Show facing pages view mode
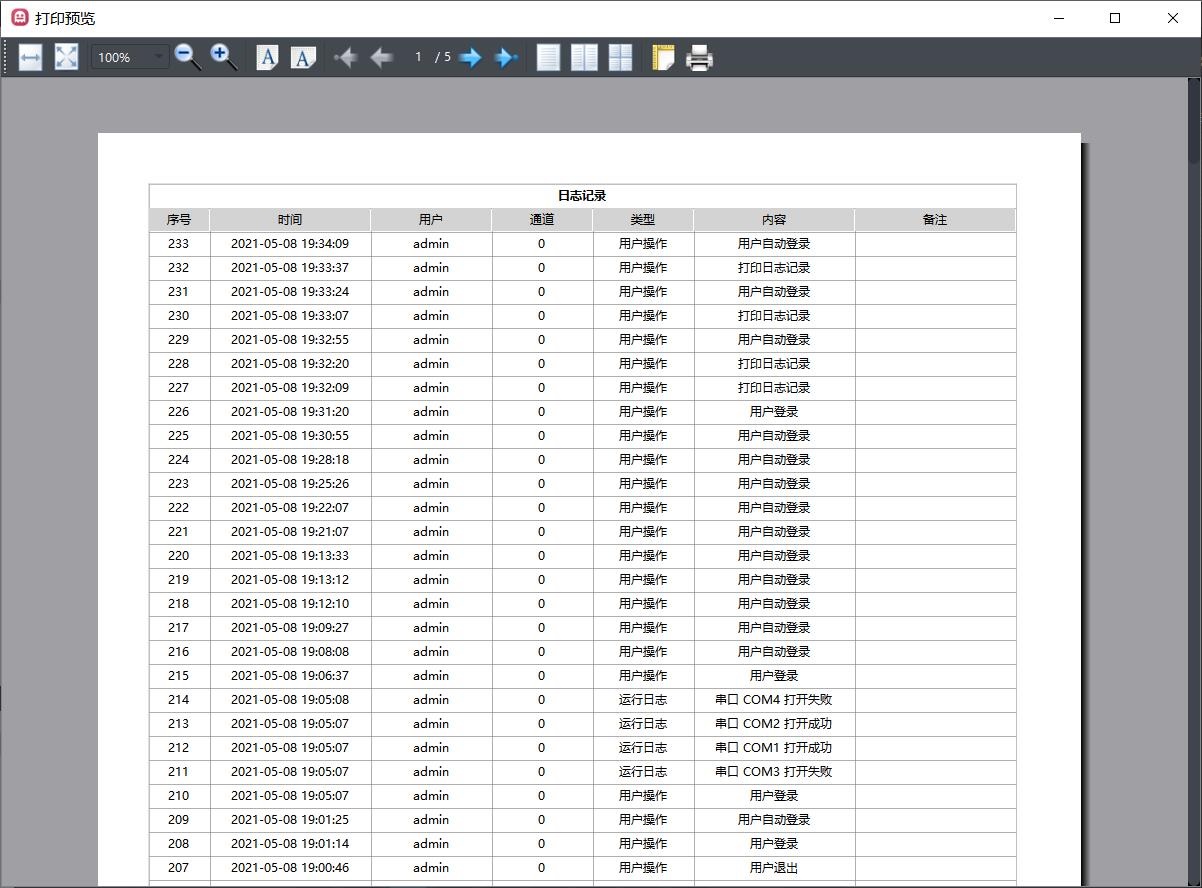The image size is (1202, 888). pos(584,58)
